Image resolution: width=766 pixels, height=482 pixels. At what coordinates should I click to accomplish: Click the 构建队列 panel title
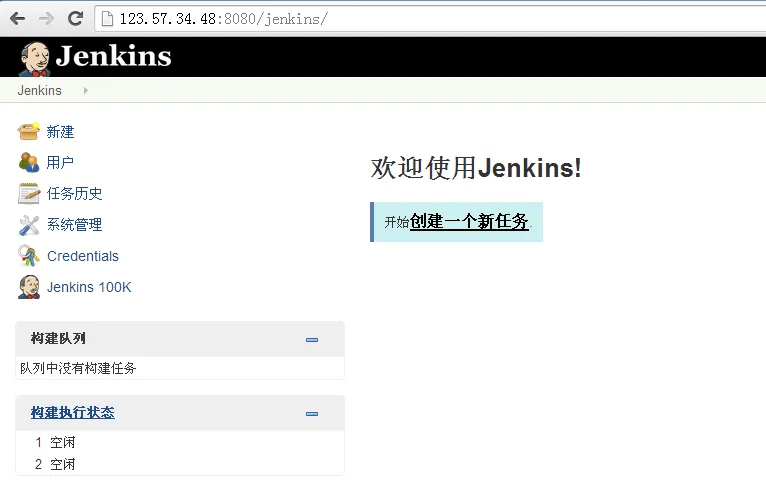(58, 338)
